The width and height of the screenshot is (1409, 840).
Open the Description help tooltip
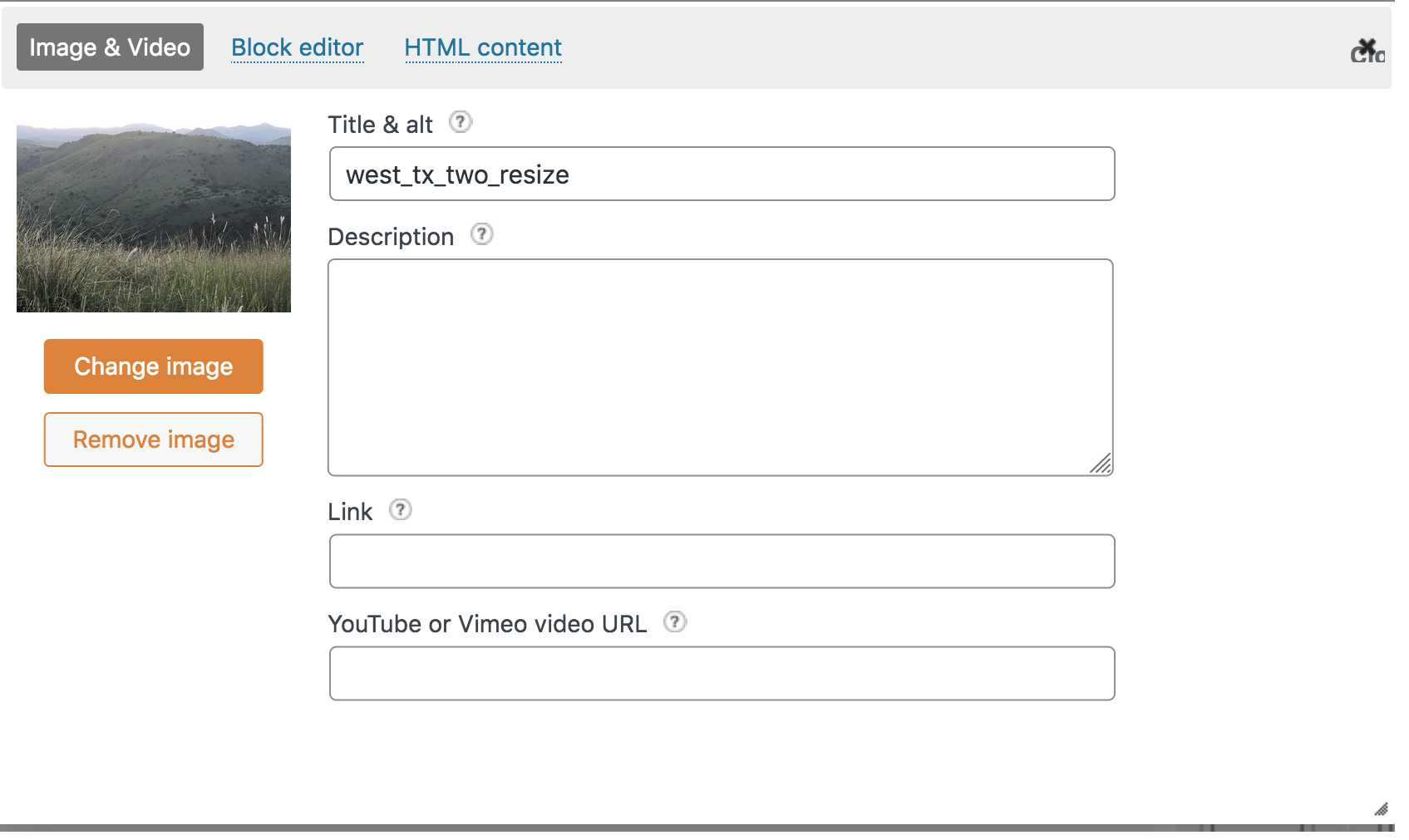[x=482, y=235]
